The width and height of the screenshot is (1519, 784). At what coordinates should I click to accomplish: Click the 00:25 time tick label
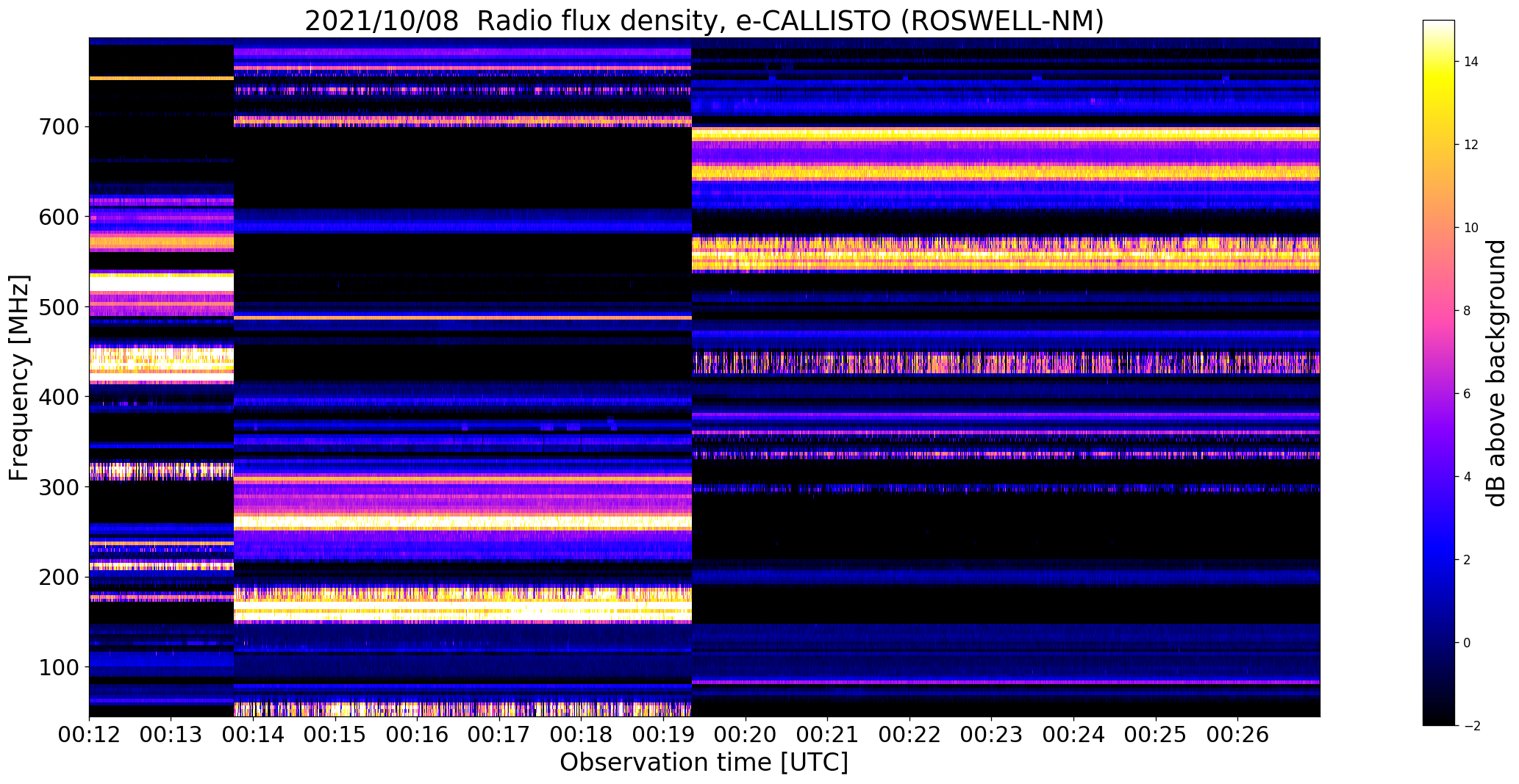[x=1157, y=736]
